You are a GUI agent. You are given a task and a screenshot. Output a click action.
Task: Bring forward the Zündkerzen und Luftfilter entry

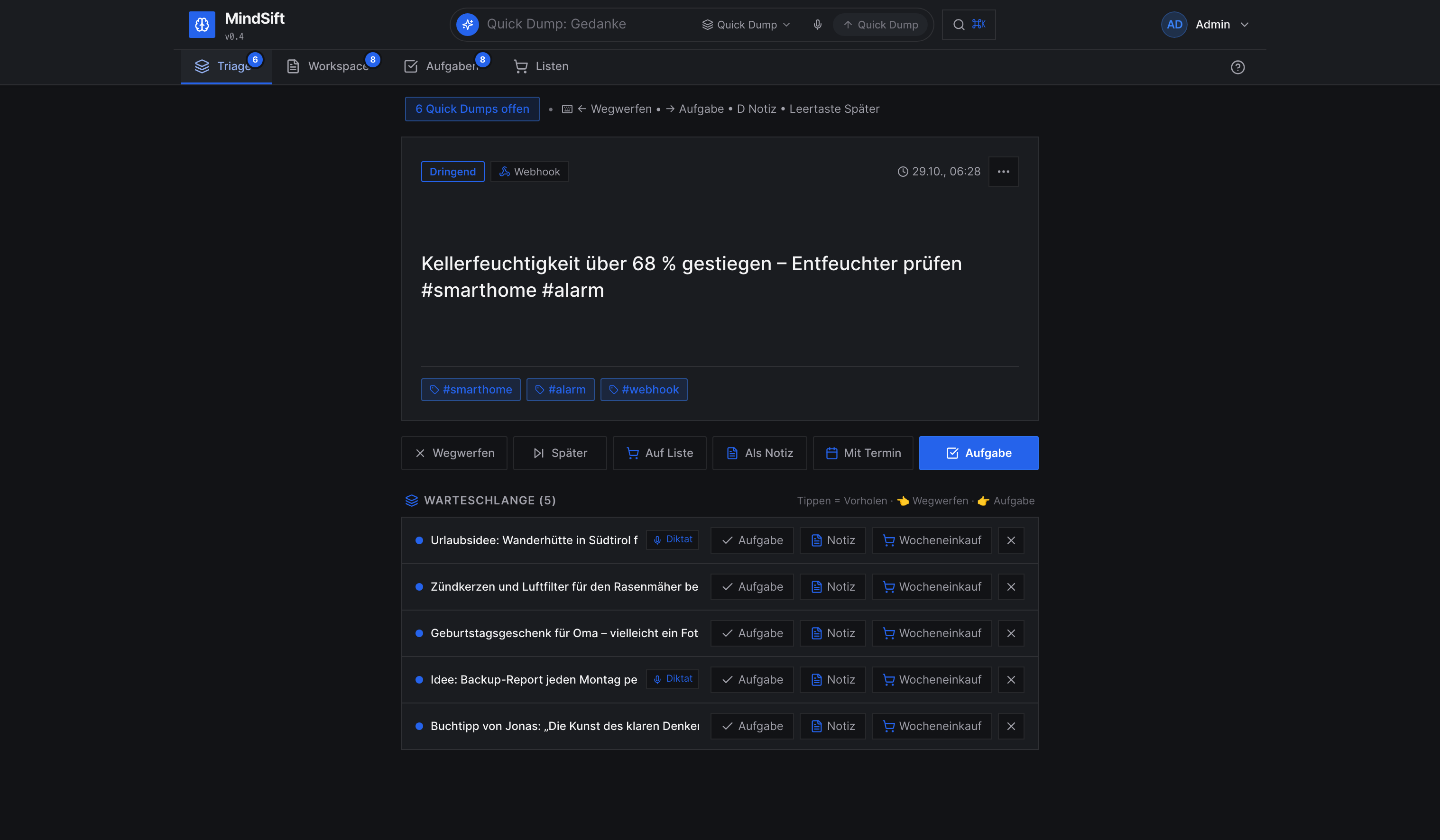564,586
